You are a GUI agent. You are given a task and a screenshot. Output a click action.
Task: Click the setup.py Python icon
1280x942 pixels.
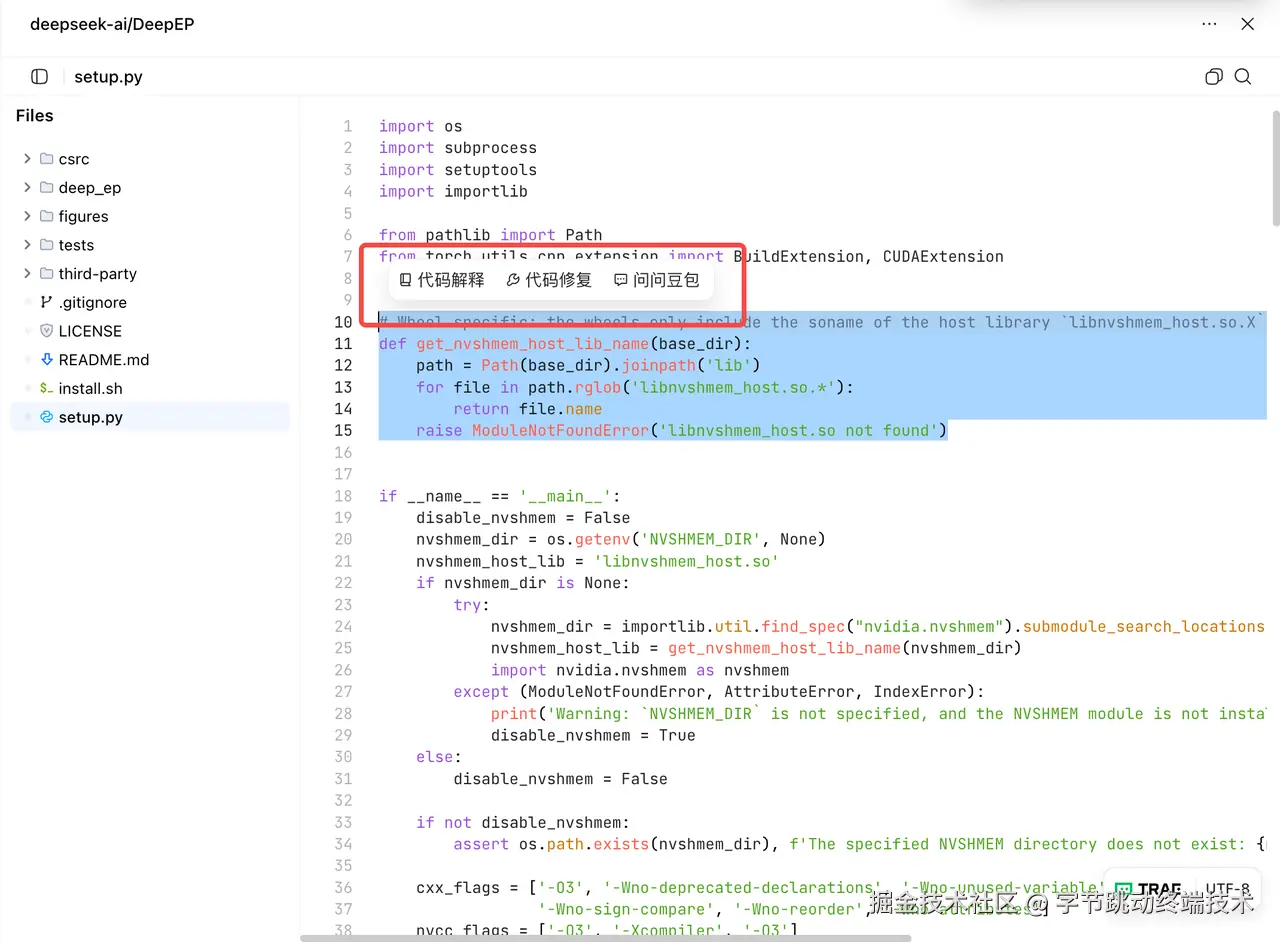[x=46, y=417]
